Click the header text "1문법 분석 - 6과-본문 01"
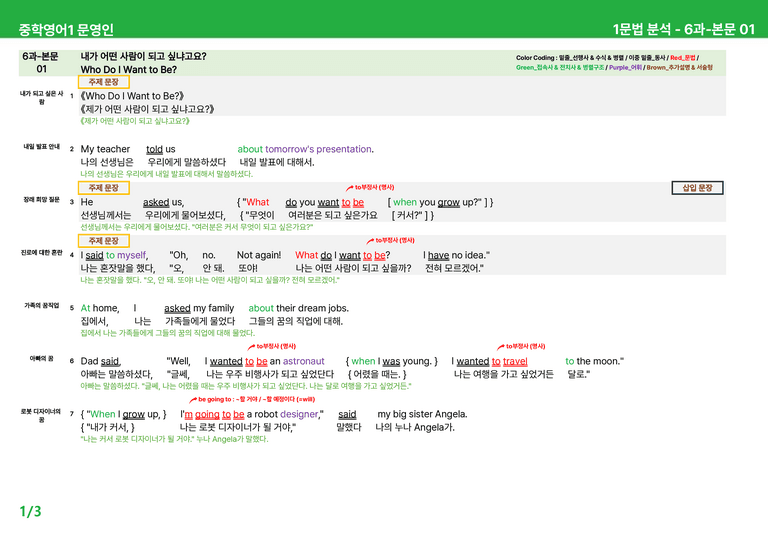Viewport: 768px width, 543px height. pos(684,29)
